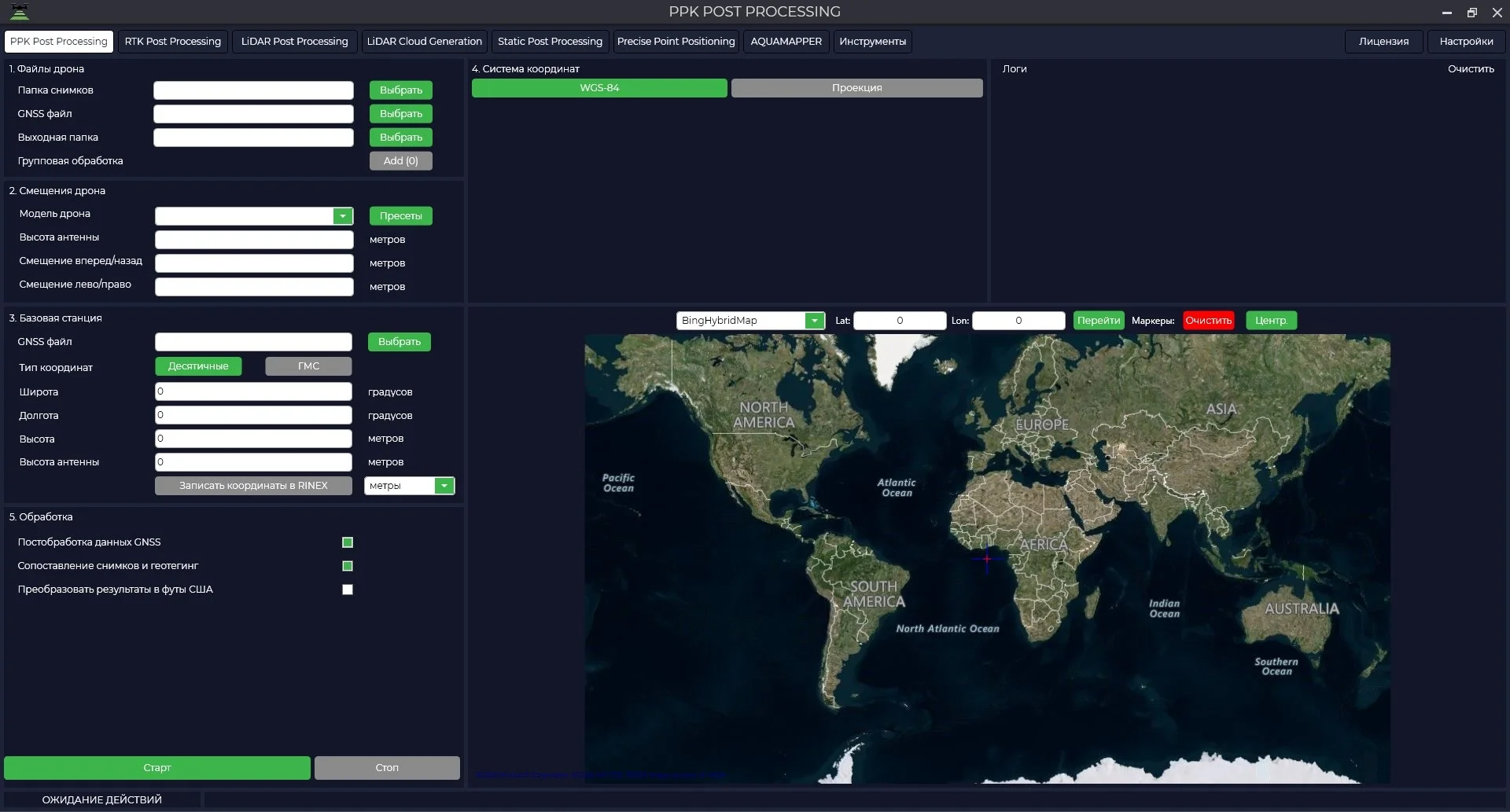
Task: Click the Пресеты button for drone offsets
Action: pyautogui.click(x=400, y=216)
